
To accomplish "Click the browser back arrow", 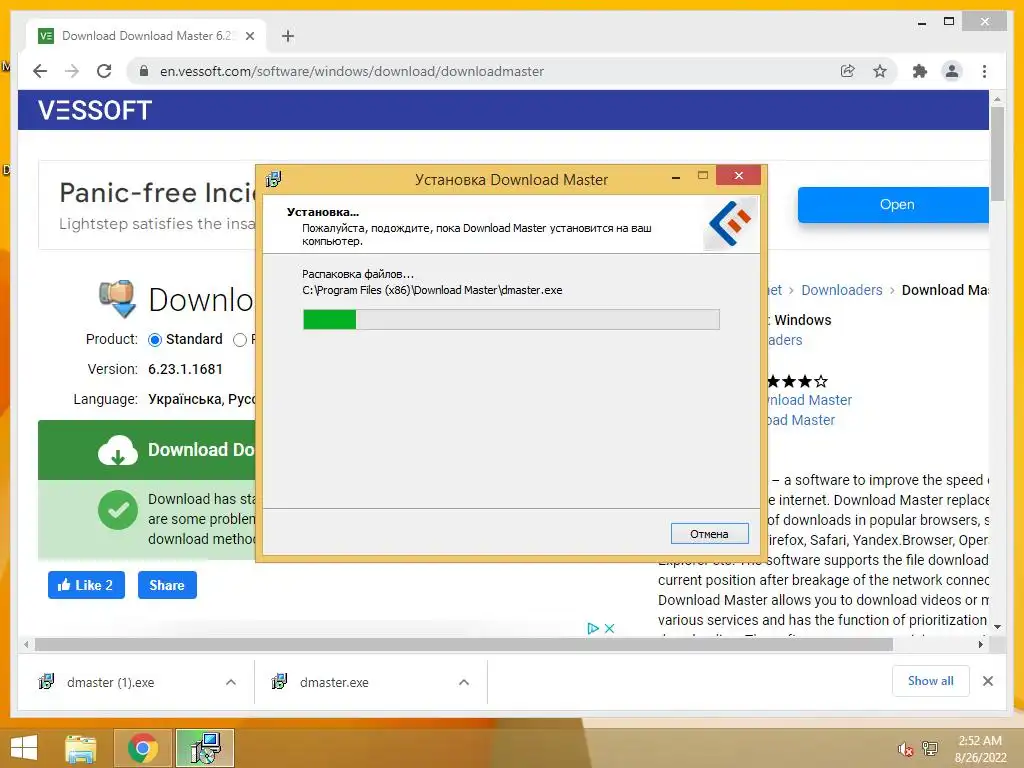I will click(40, 71).
